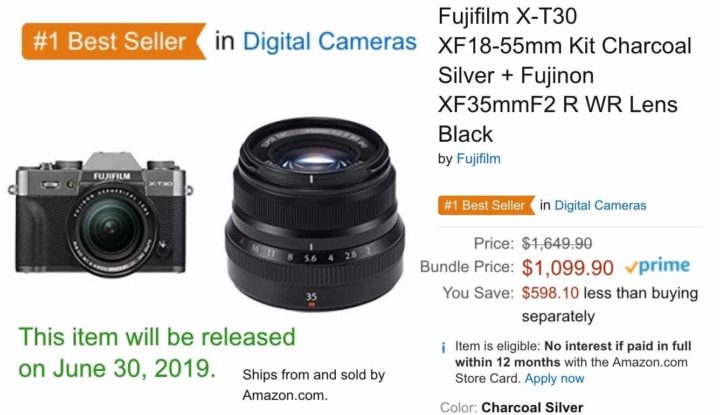Click the Bundle Price label

tap(467, 267)
